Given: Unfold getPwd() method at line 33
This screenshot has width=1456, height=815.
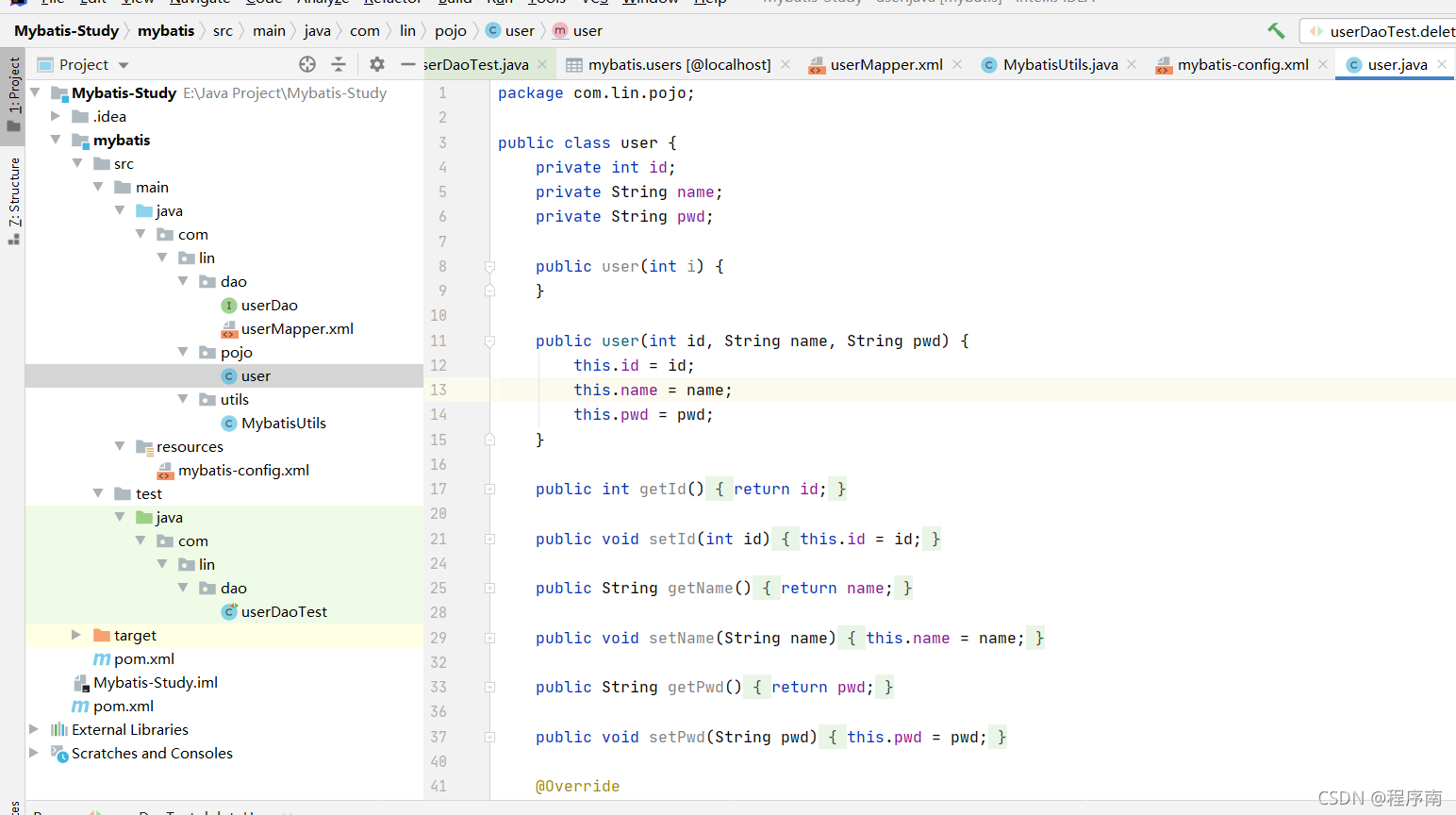Looking at the screenshot, I should [x=489, y=688].
